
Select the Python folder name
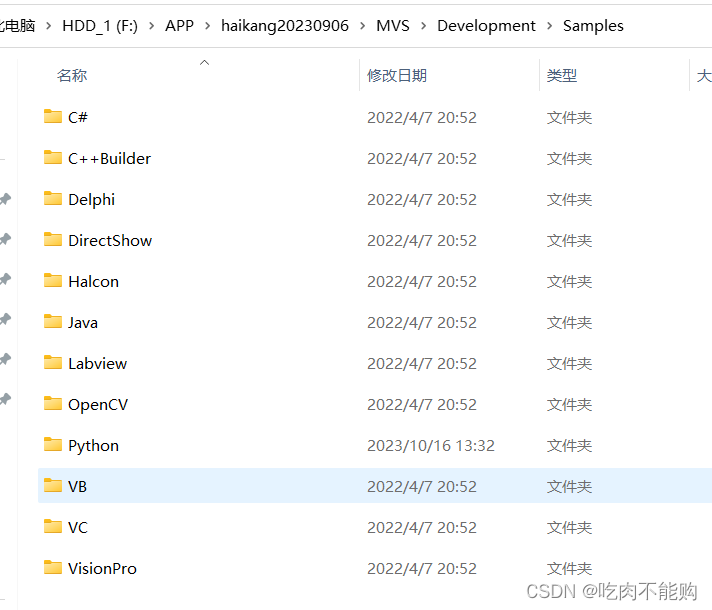click(94, 446)
